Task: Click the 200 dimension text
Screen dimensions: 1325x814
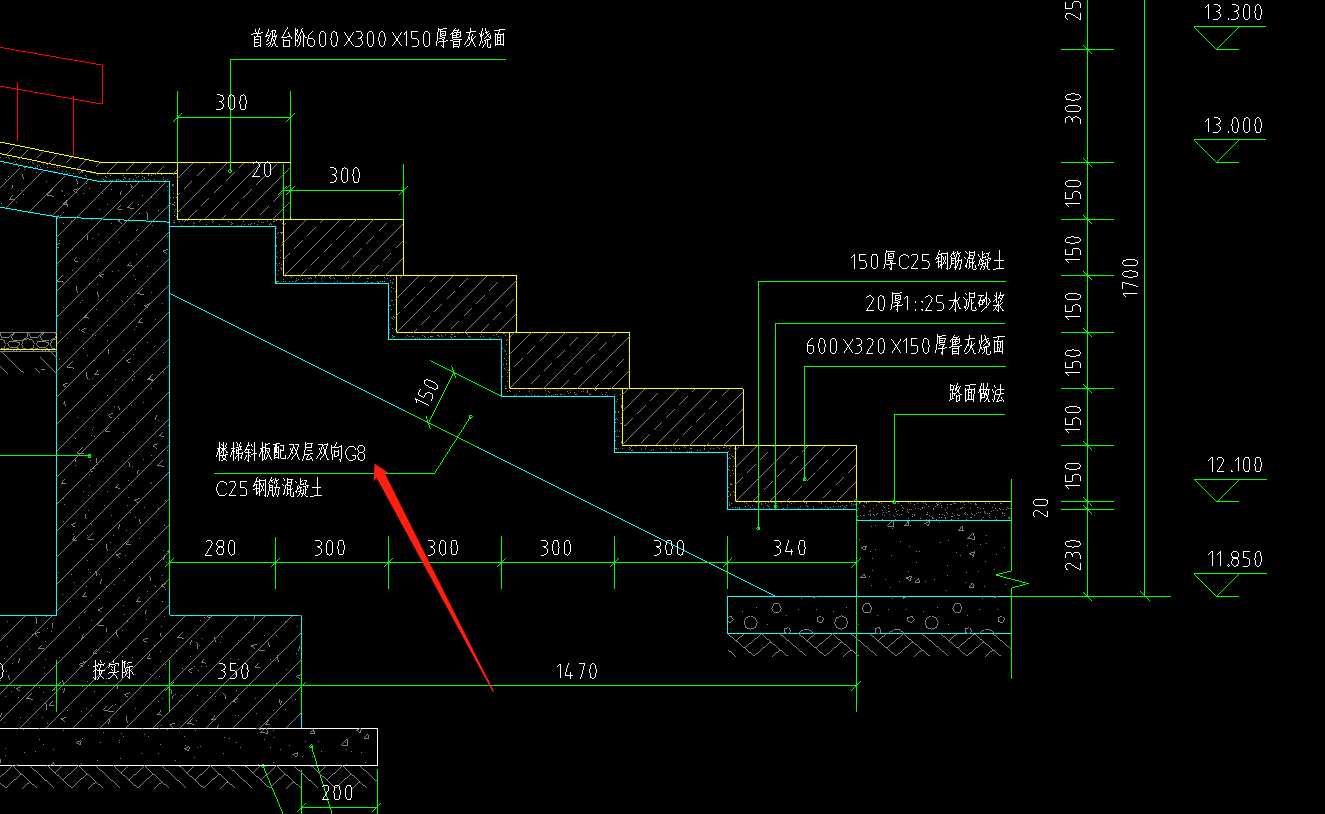Action: (338, 794)
